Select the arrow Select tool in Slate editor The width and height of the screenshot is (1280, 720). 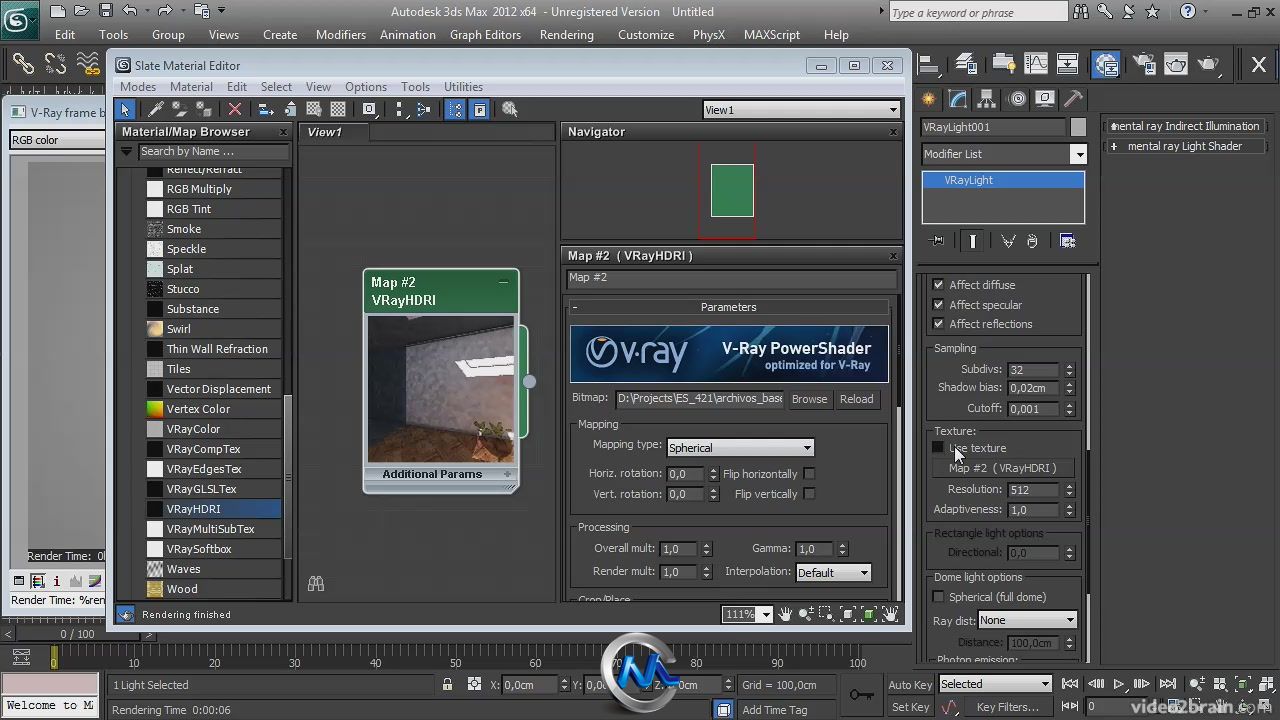pos(125,109)
